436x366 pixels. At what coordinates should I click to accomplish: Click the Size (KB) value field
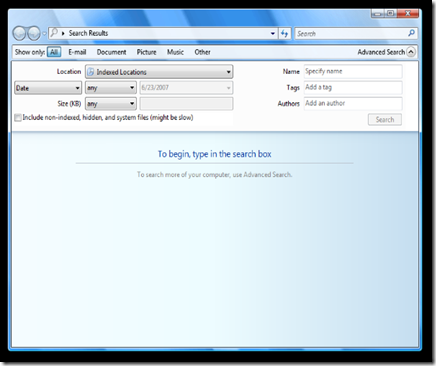(x=186, y=104)
